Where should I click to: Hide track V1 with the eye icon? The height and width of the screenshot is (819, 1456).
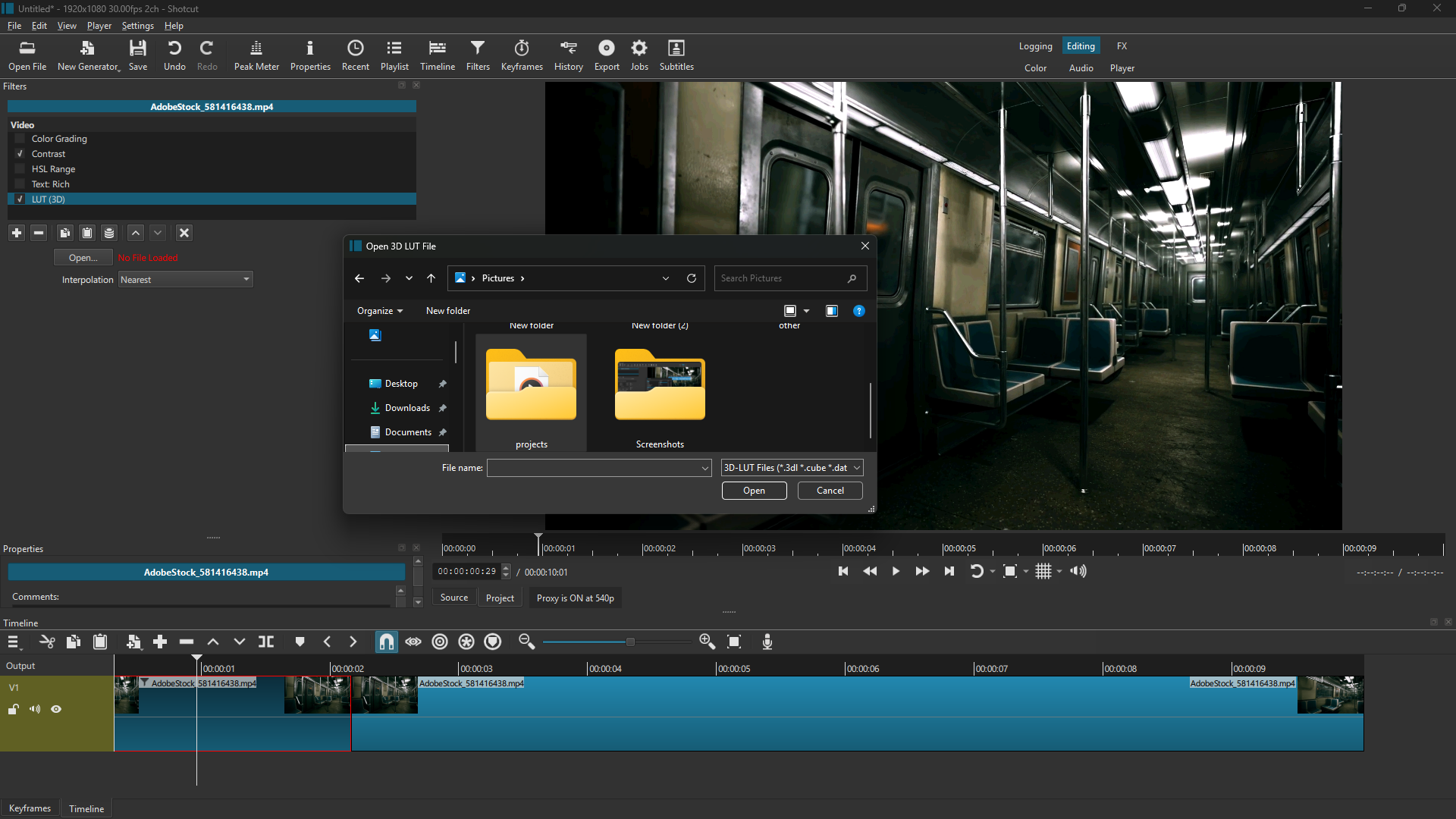[x=56, y=710]
